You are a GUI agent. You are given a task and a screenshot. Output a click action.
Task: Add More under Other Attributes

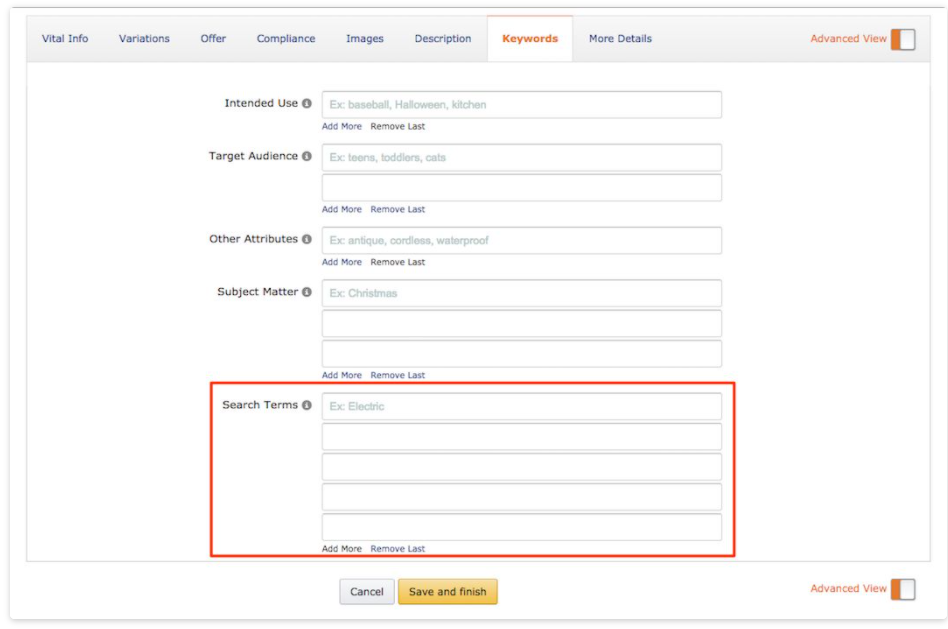point(342,262)
